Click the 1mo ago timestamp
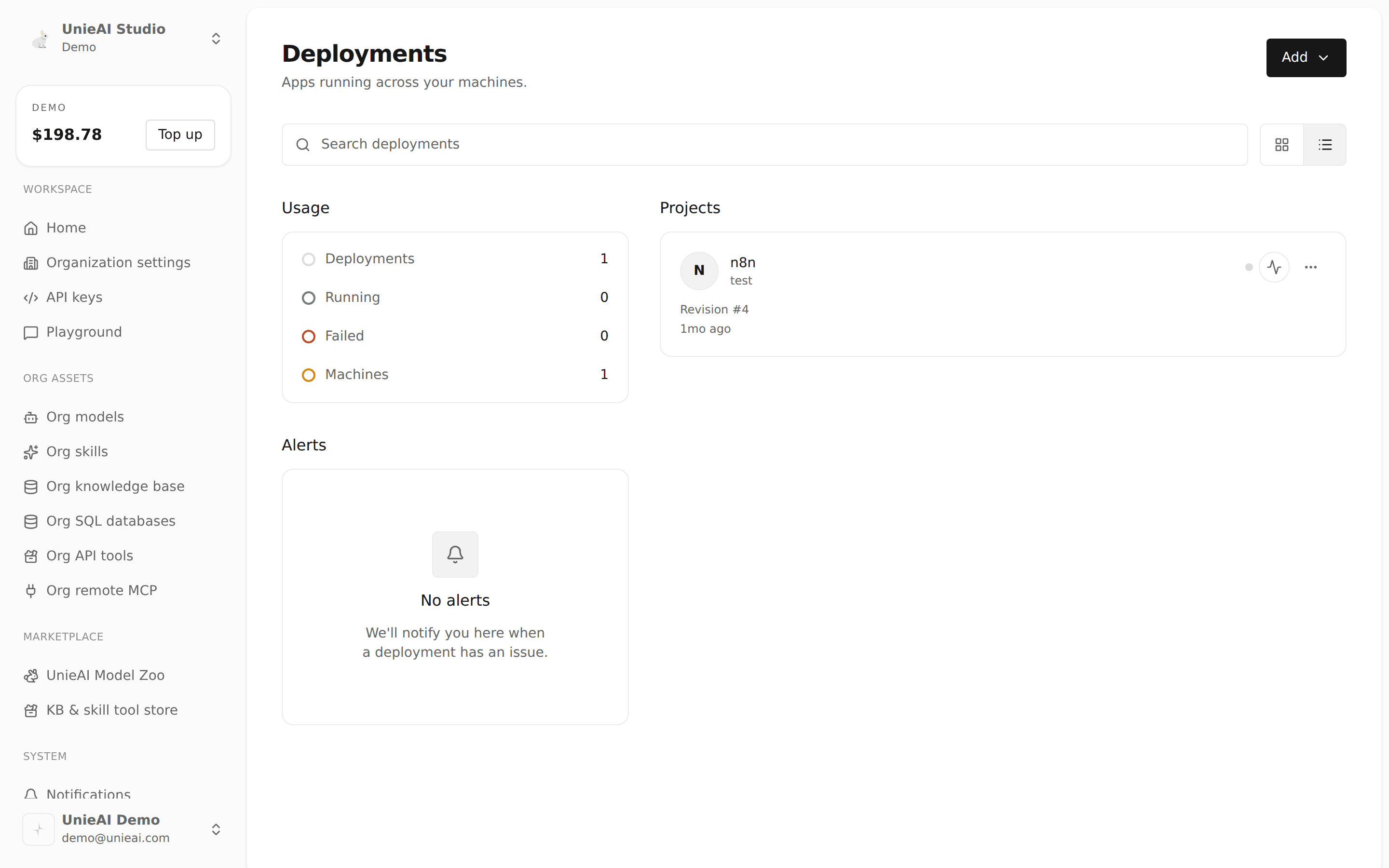This screenshot has height=868, width=1389. point(705,329)
